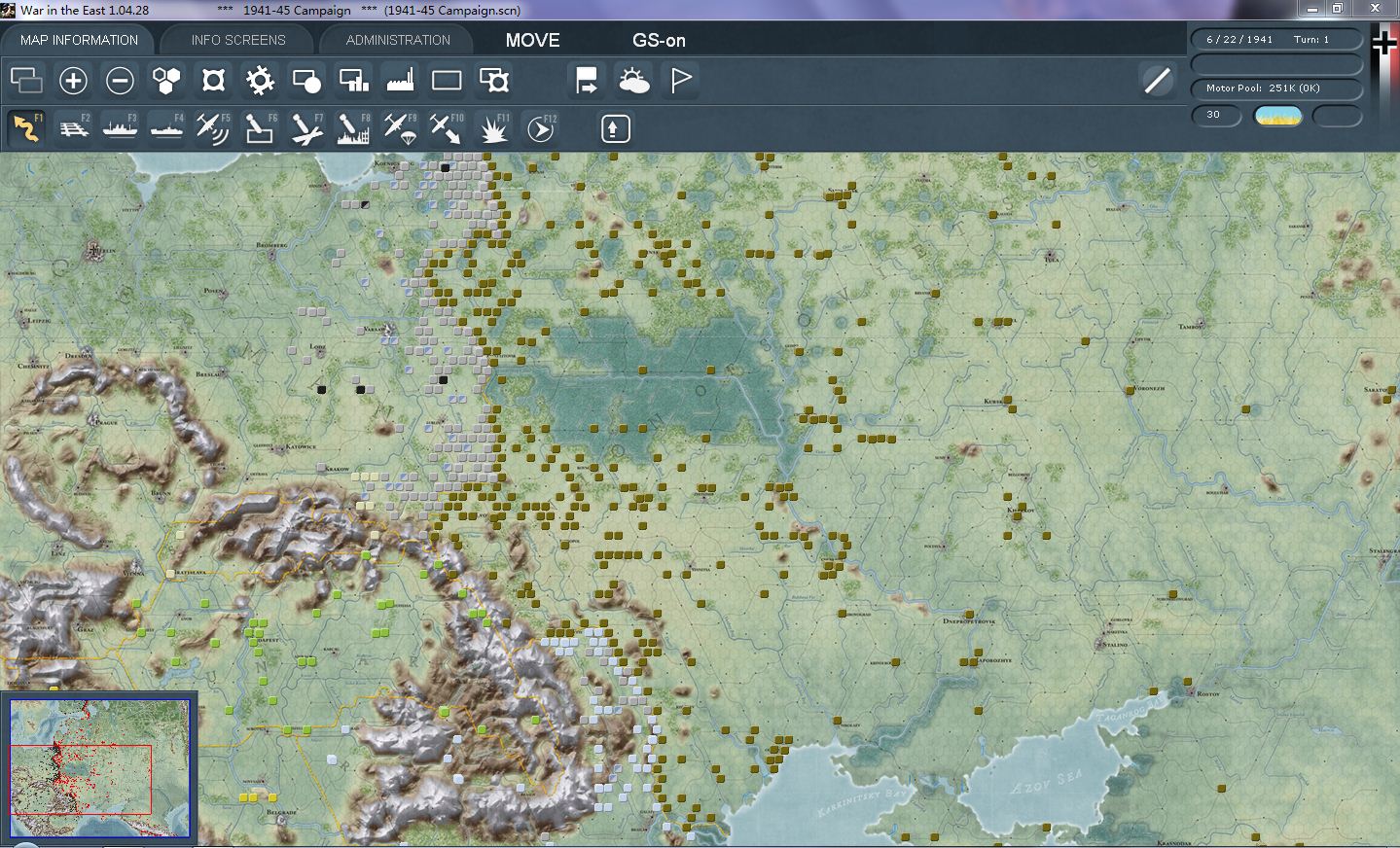
Task: Toggle the factory locations display
Action: pyautogui.click(x=400, y=81)
